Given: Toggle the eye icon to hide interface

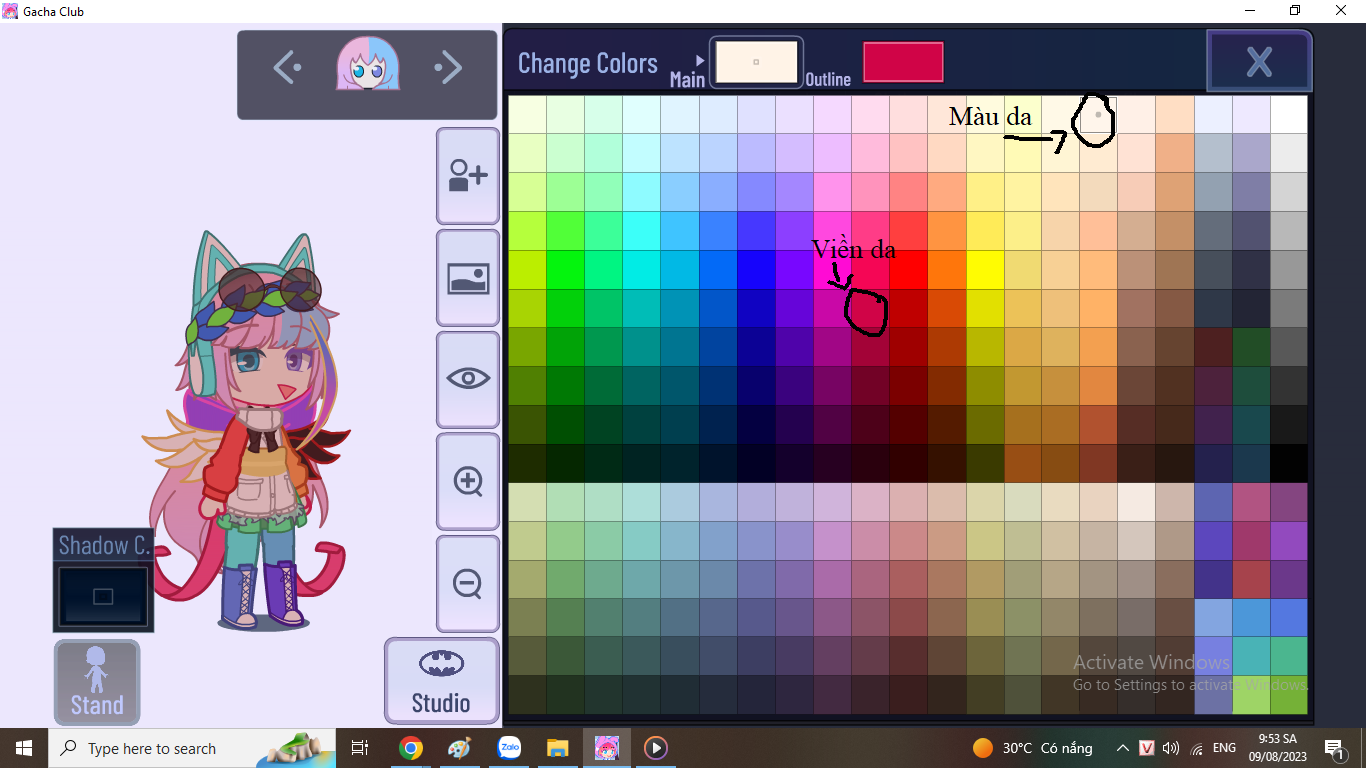Looking at the screenshot, I should (x=467, y=379).
